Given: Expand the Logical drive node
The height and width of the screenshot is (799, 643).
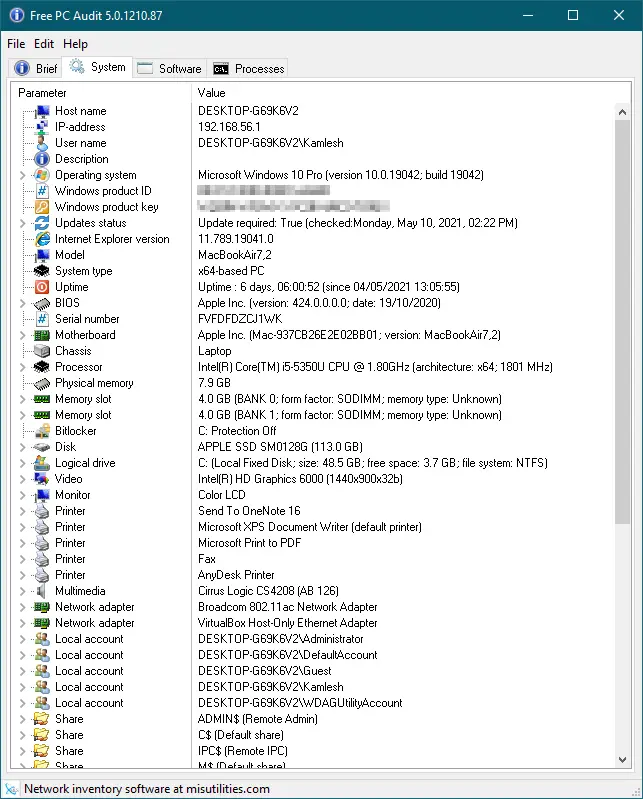Looking at the screenshot, I should coord(22,463).
